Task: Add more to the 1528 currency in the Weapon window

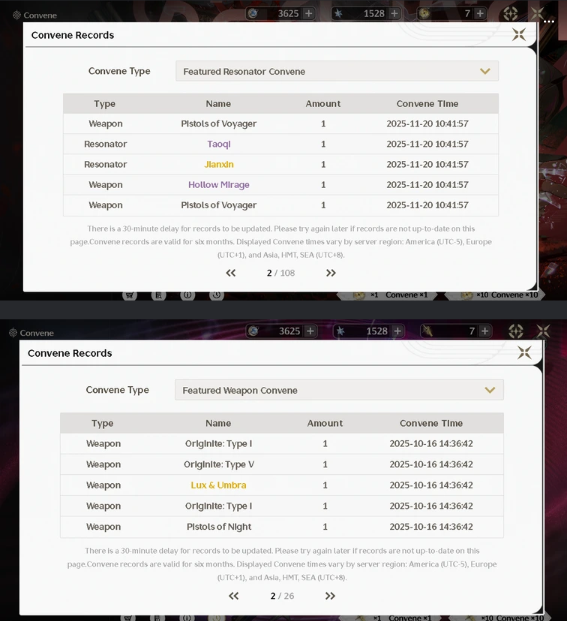Action: pos(398,331)
